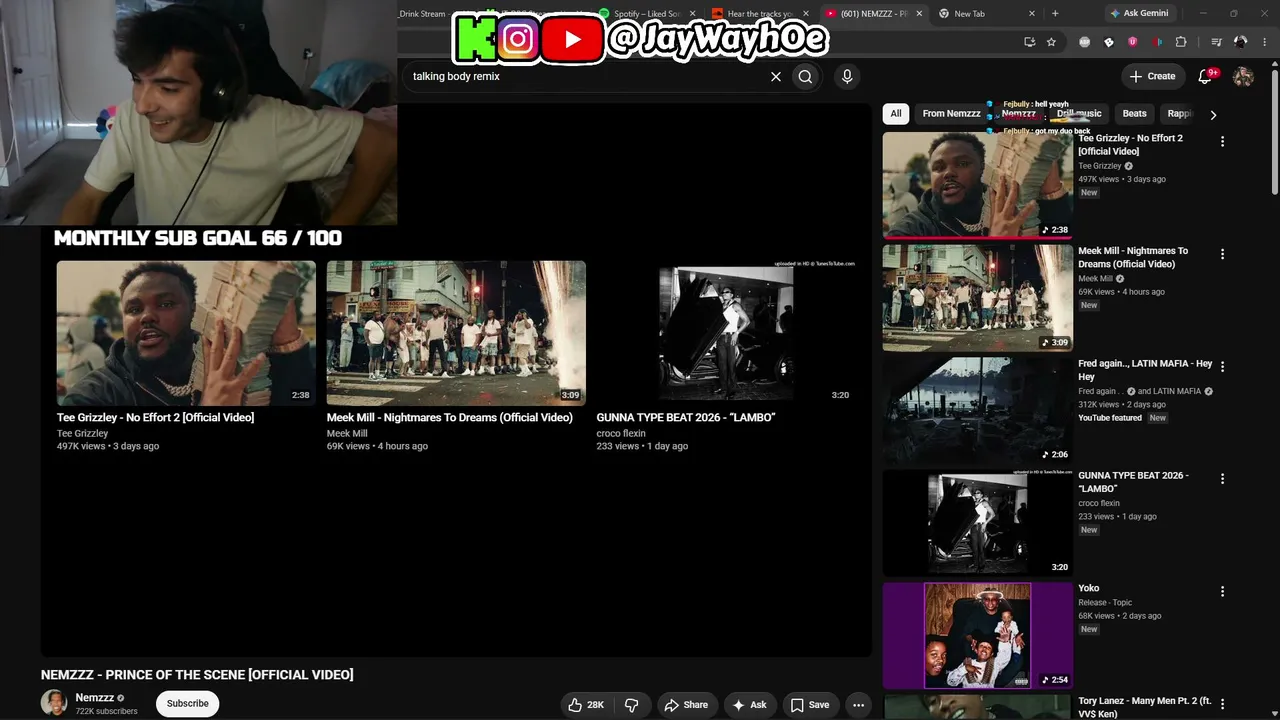Open Meek Mill channel under end-screen video
This screenshot has width=1280, height=720.
[347, 434]
